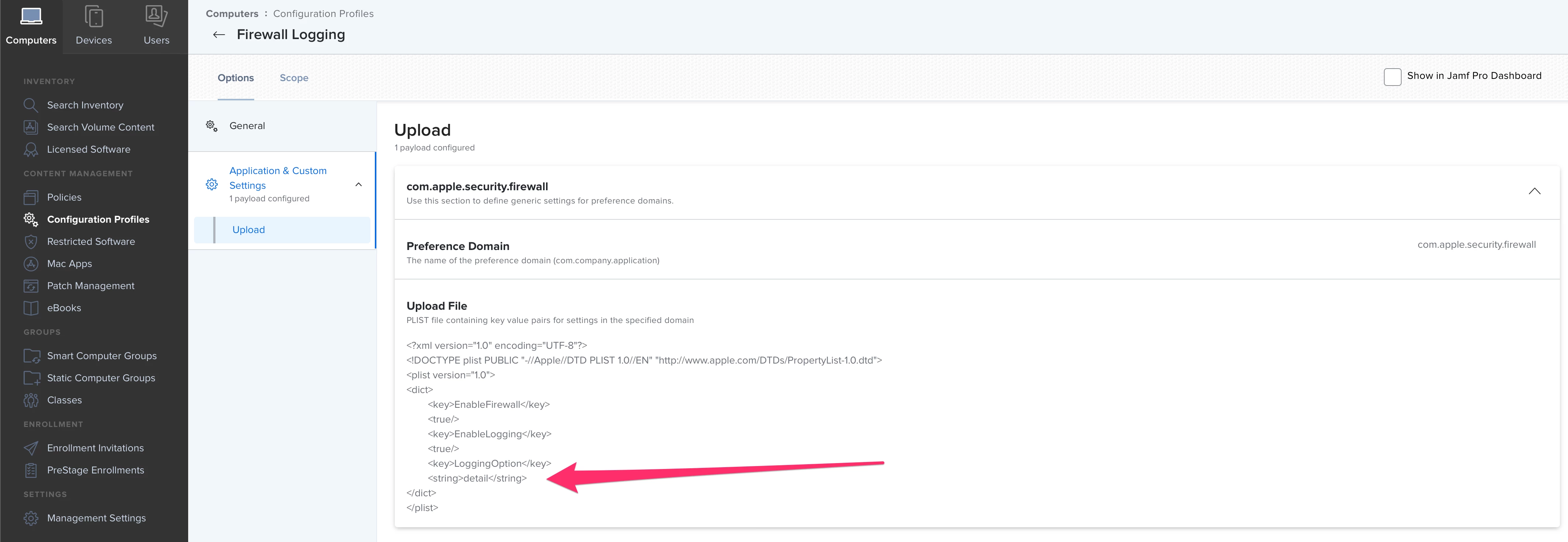Open Search Volume Content link
The height and width of the screenshot is (542, 1568).
[x=100, y=127]
